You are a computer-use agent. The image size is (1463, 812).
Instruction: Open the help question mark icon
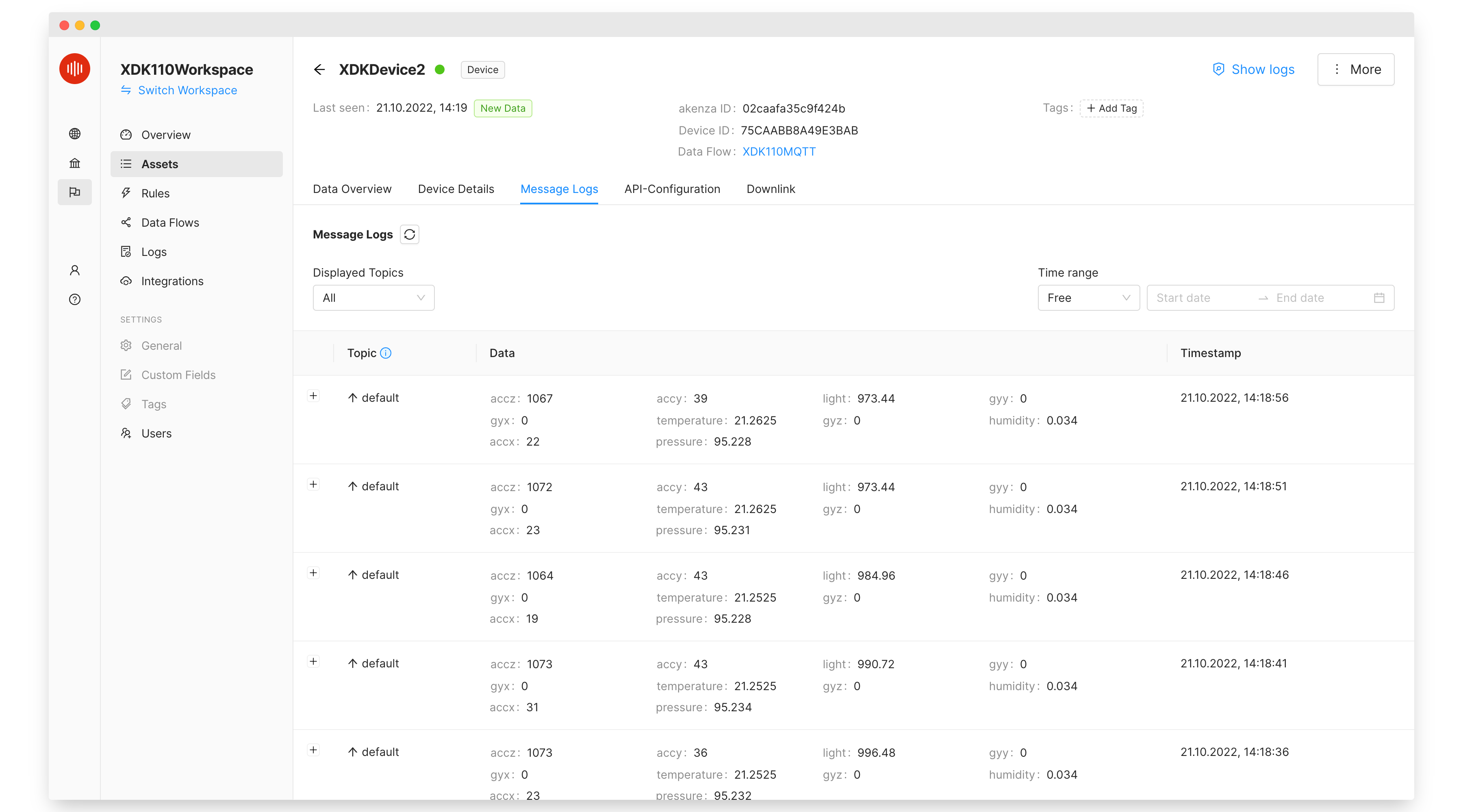tap(74, 299)
